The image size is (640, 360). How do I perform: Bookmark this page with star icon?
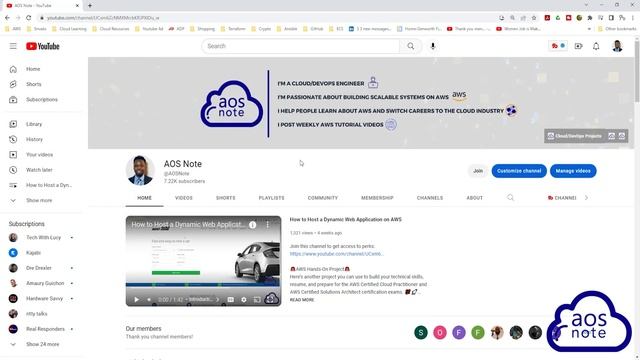click(533, 18)
